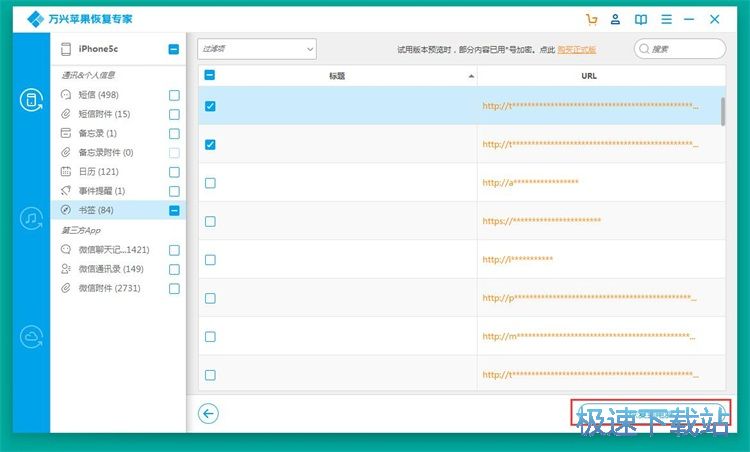This screenshot has width=750, height=452.
Task: Check the https://*** row checkbox
Action: [210, 221]
